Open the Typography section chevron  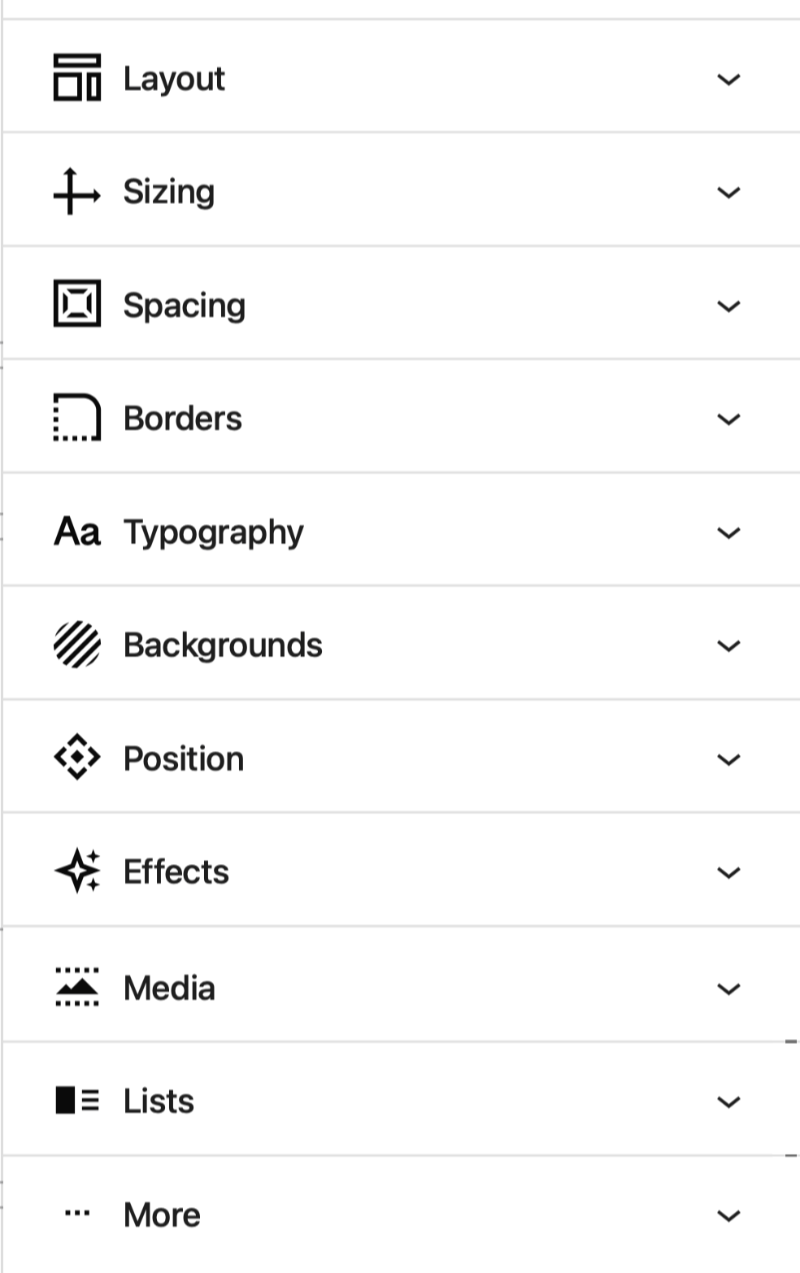pos(729,532)
